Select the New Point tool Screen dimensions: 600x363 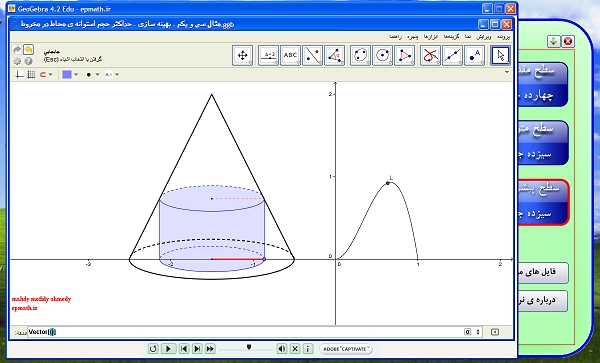point(474,55)
